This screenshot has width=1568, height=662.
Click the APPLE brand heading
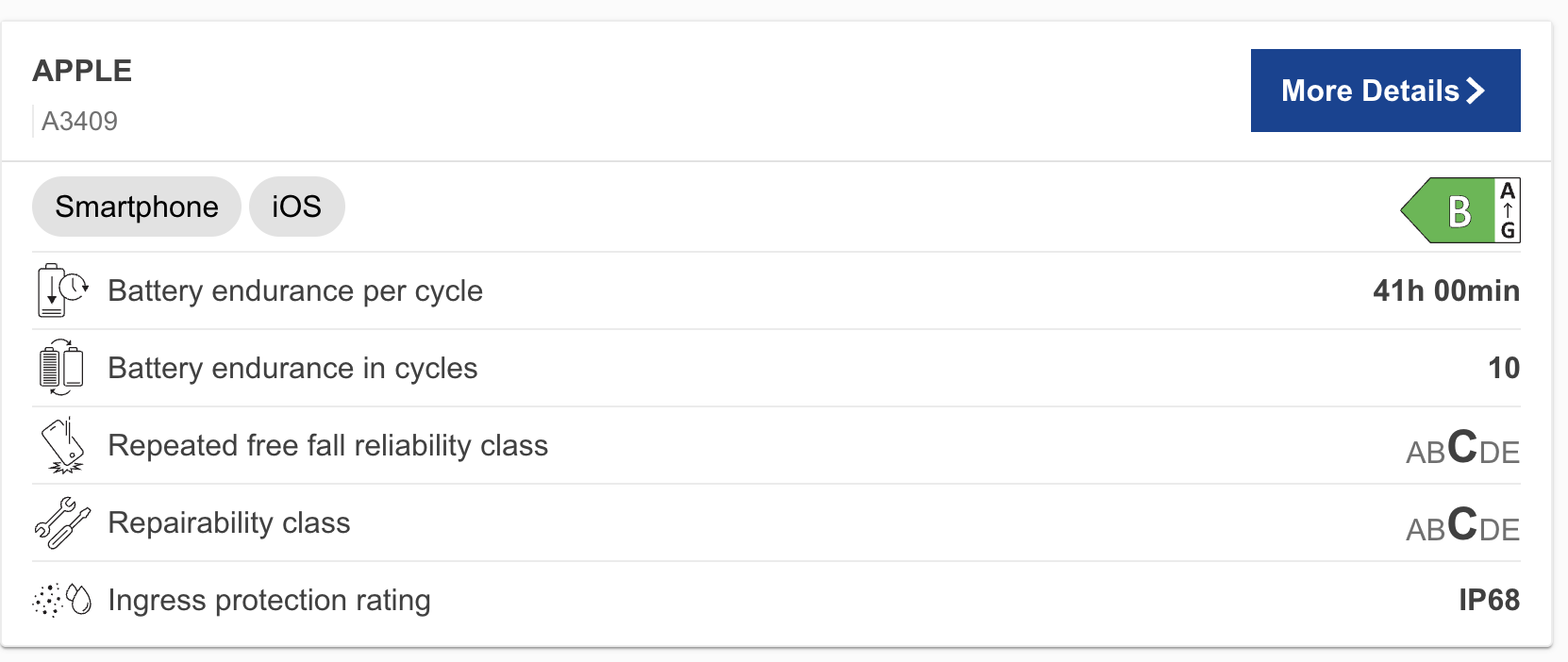point(82,71)
